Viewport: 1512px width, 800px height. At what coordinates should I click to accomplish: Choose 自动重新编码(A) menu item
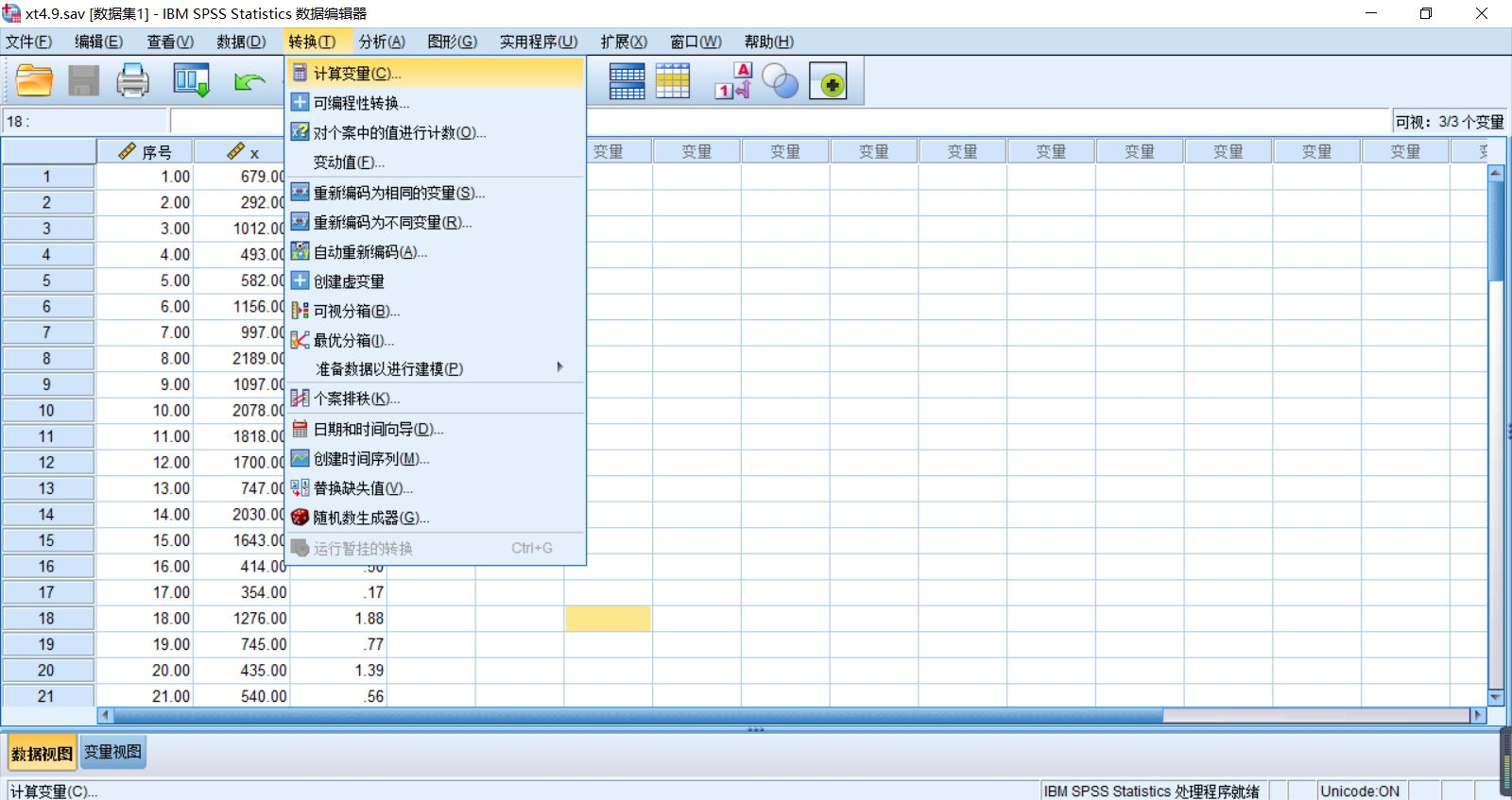point(435,251)
